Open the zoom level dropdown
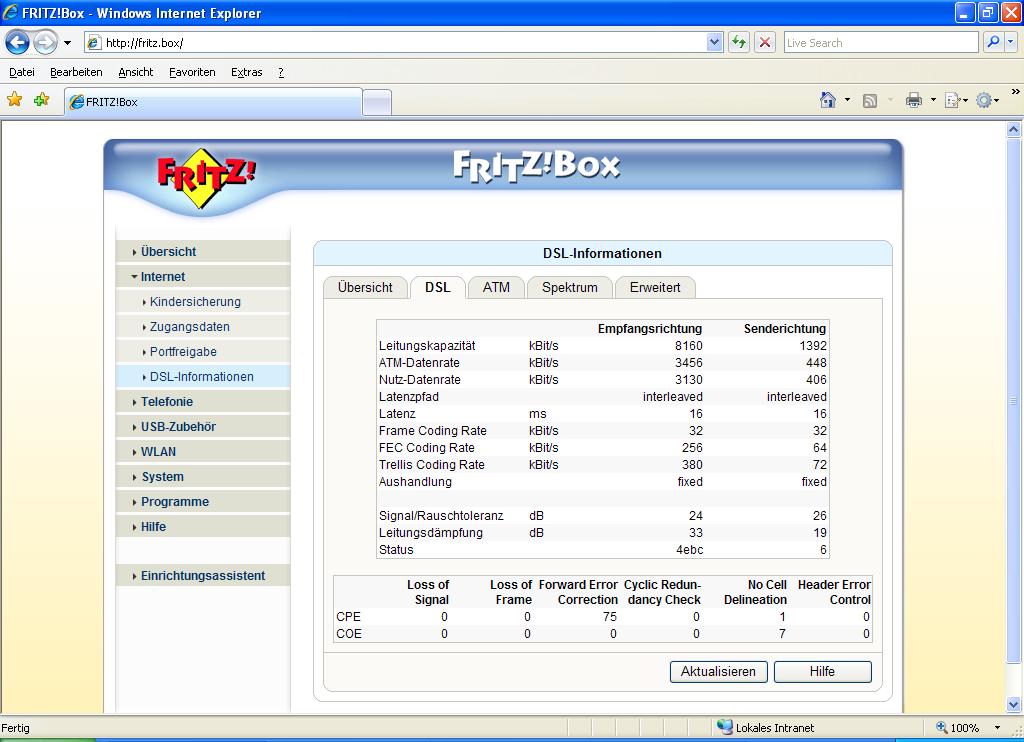The image size is (1024, 742). [997, 728]
